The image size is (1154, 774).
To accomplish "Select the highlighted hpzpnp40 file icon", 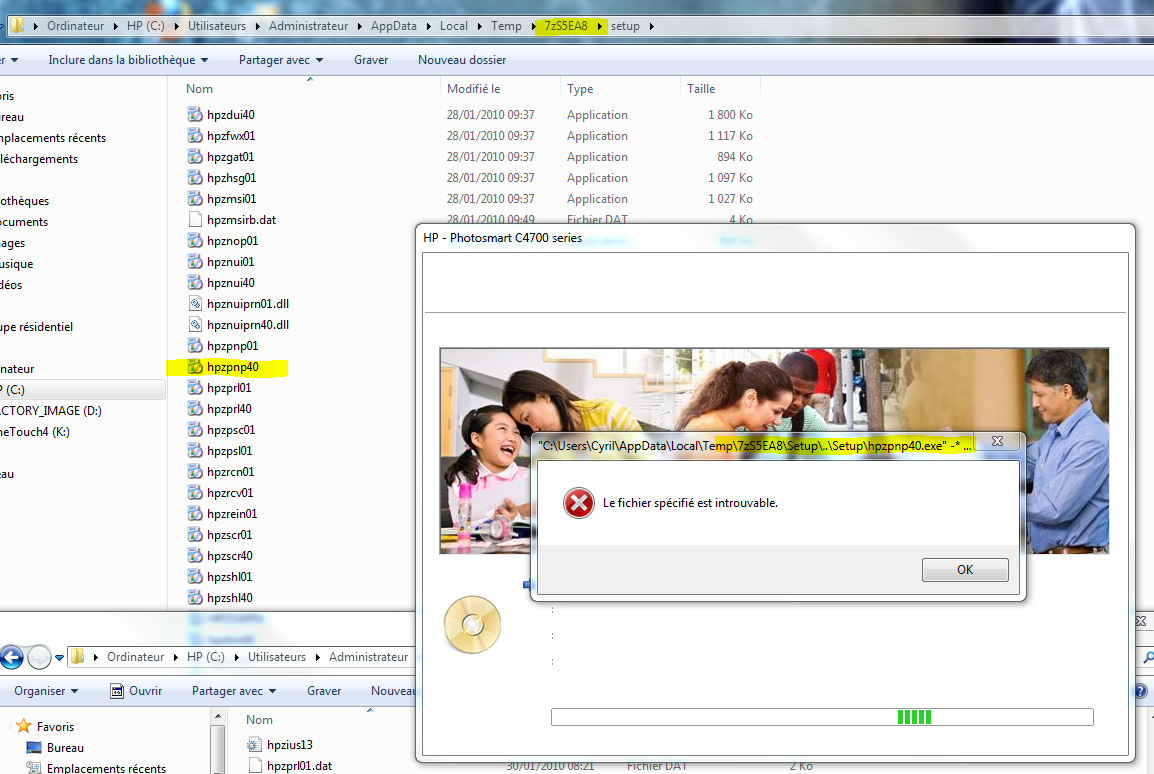I will [195, 366].
